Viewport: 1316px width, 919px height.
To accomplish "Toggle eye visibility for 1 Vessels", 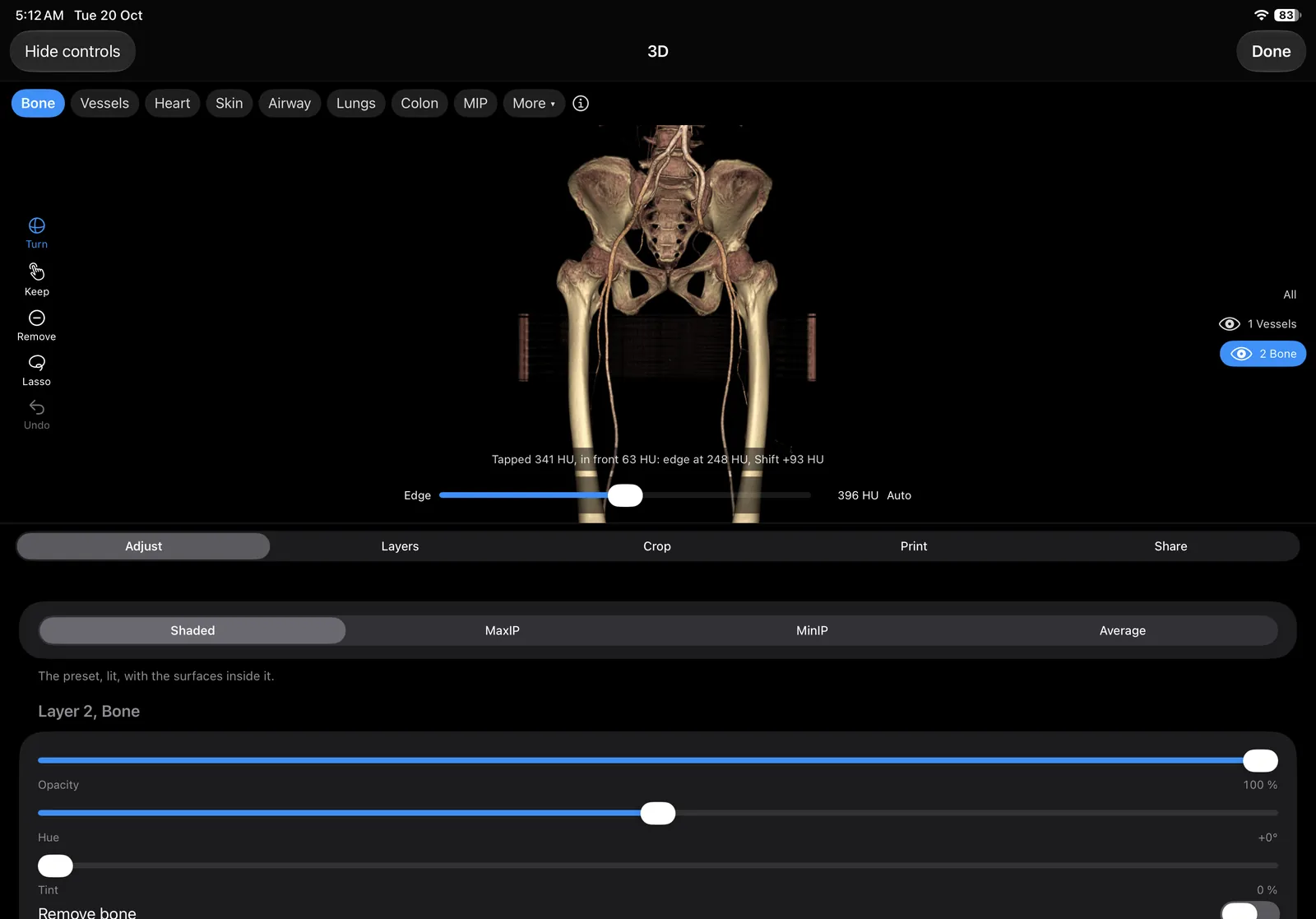I will pyautogui.click(x=1229, y=324).
